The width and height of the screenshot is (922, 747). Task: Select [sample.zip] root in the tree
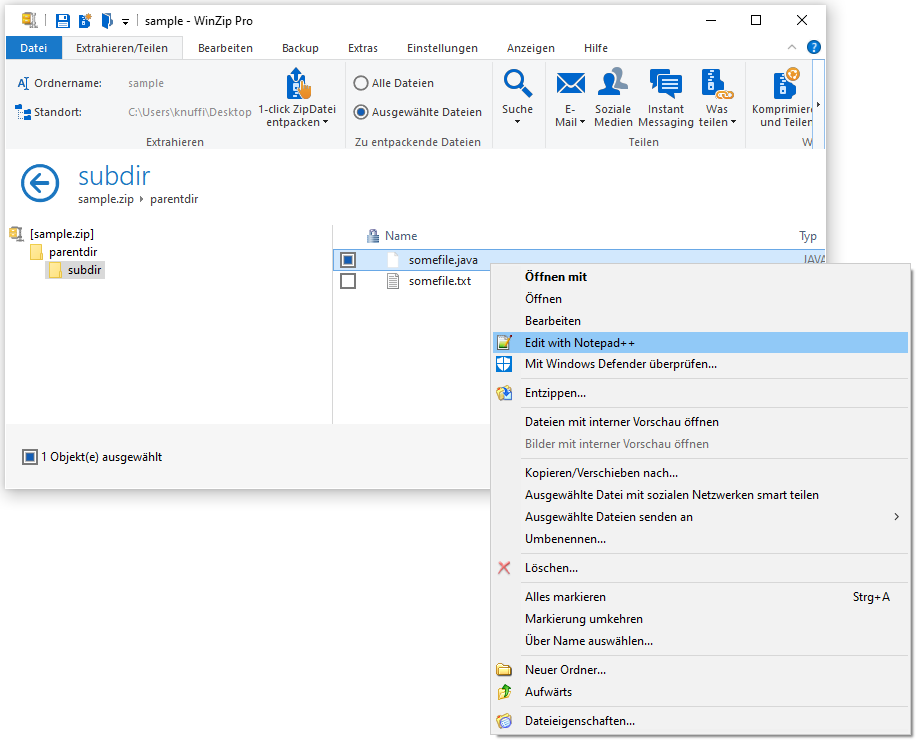[x=62, y=234]
